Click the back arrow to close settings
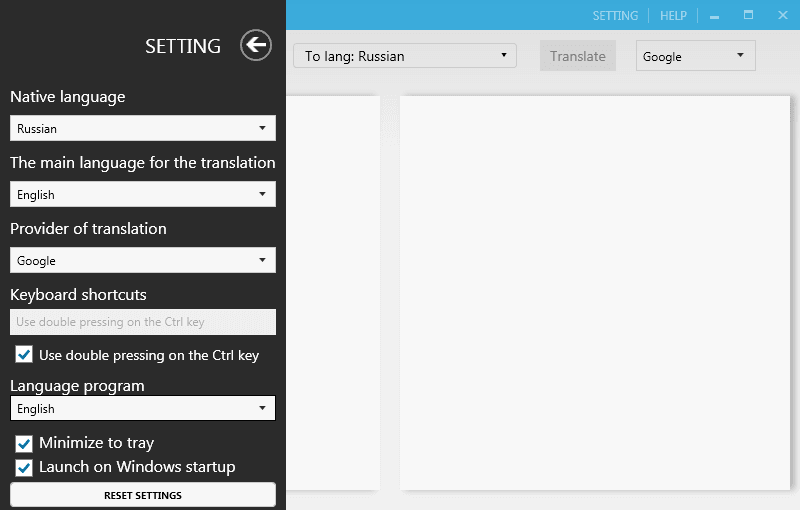This screenshot has height=510, width=800. click(256, 45)
